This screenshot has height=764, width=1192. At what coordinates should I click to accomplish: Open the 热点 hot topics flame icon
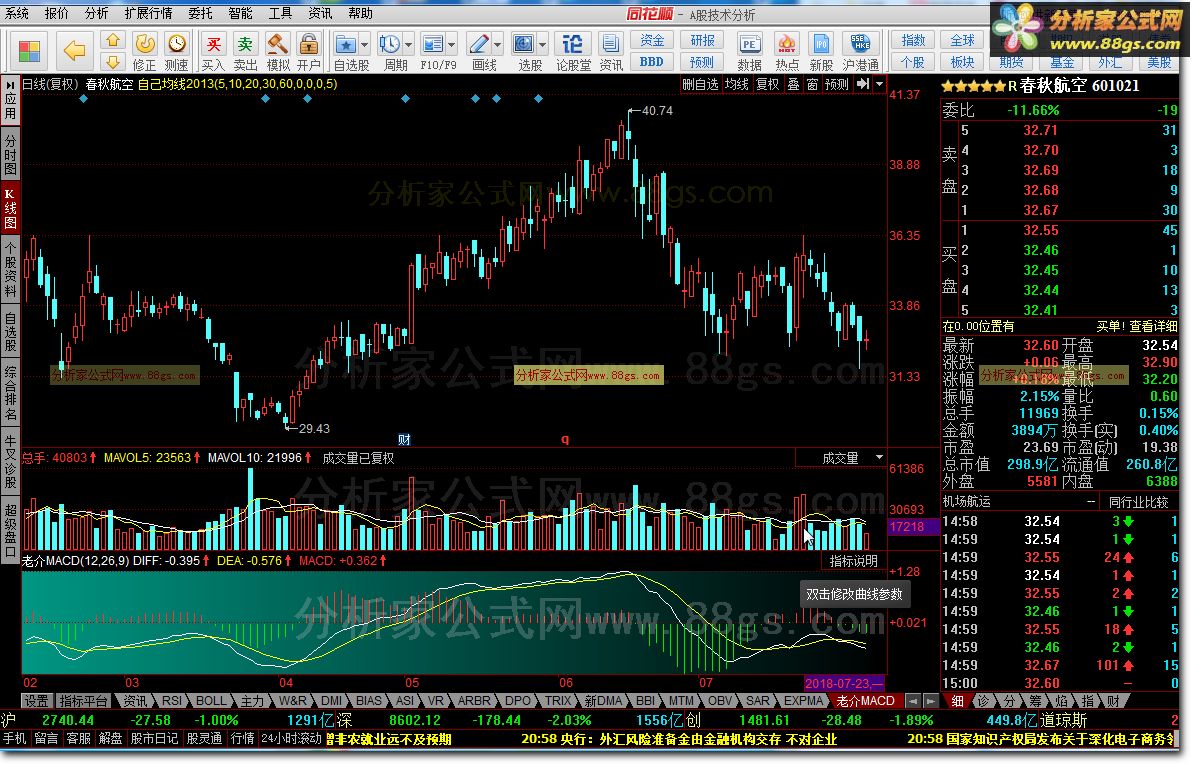(x=787, y=51)
